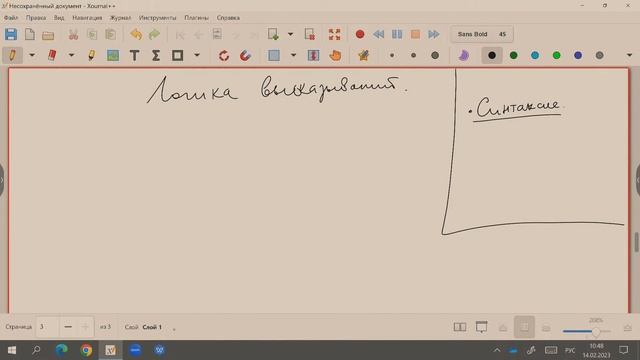Delete the current page

pyautogui.click(x=310, y=34)
